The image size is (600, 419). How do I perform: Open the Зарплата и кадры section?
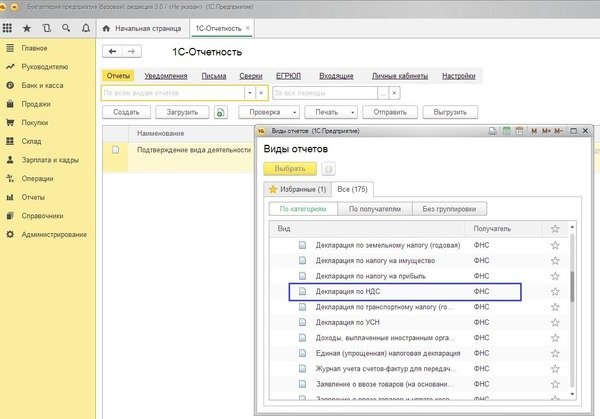point(50,160)
